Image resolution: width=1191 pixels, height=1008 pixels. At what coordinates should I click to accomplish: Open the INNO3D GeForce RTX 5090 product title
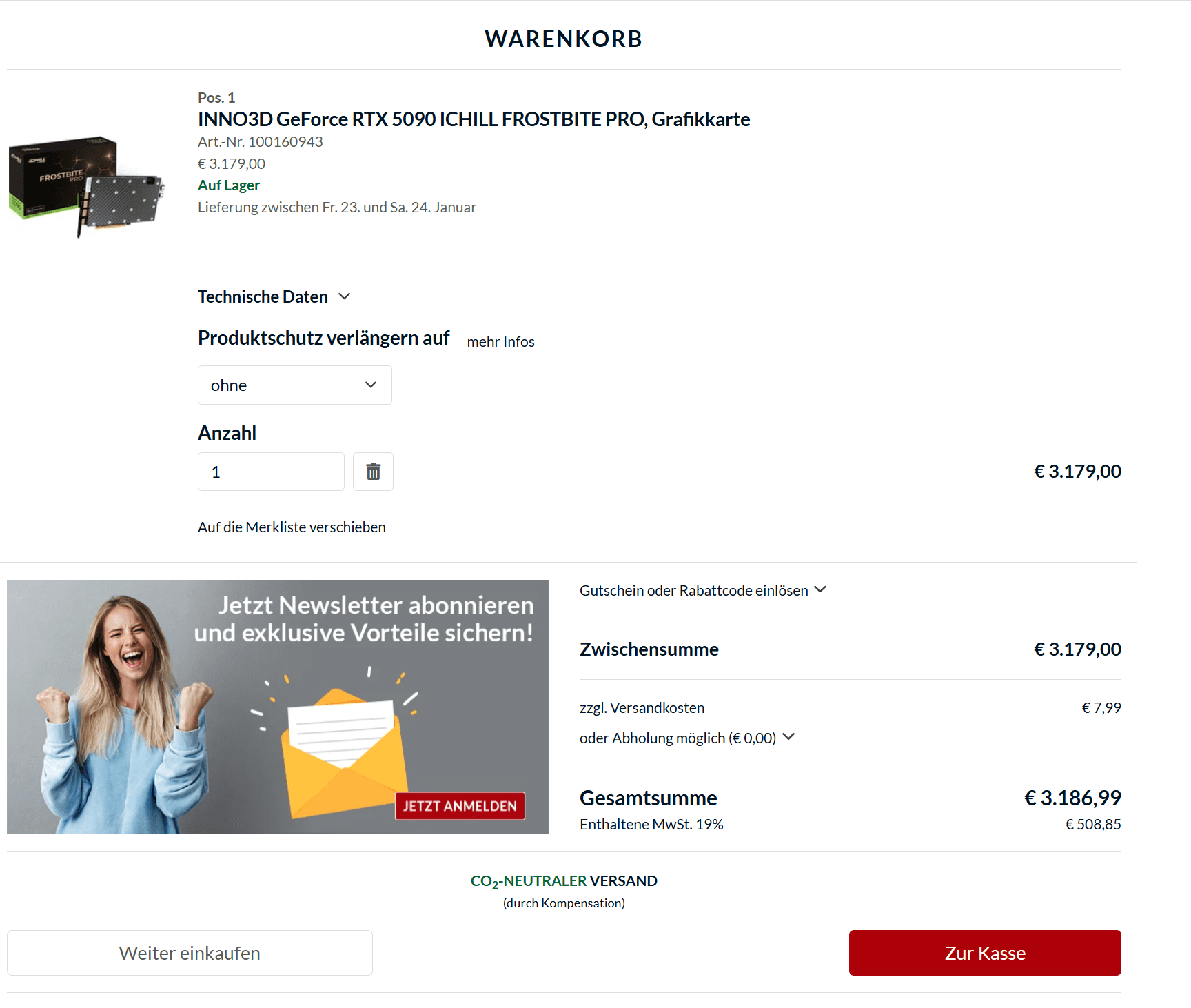coord(474,119)
